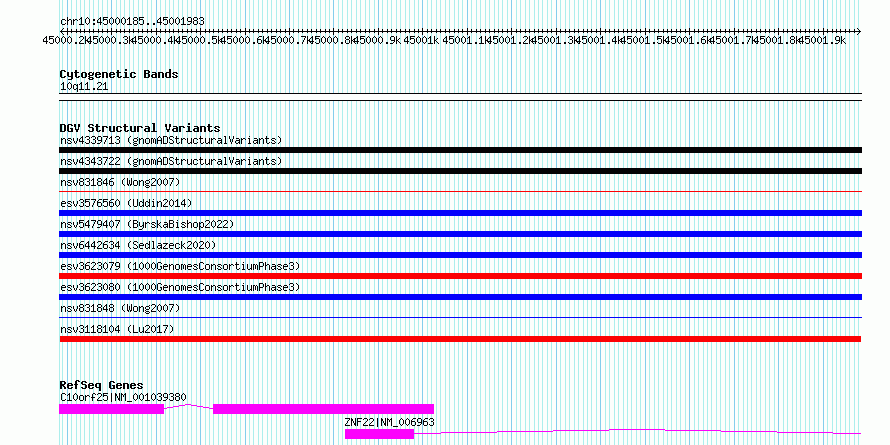
Task: Click the C10orf25 intron connector line
Action: (188, 406)
